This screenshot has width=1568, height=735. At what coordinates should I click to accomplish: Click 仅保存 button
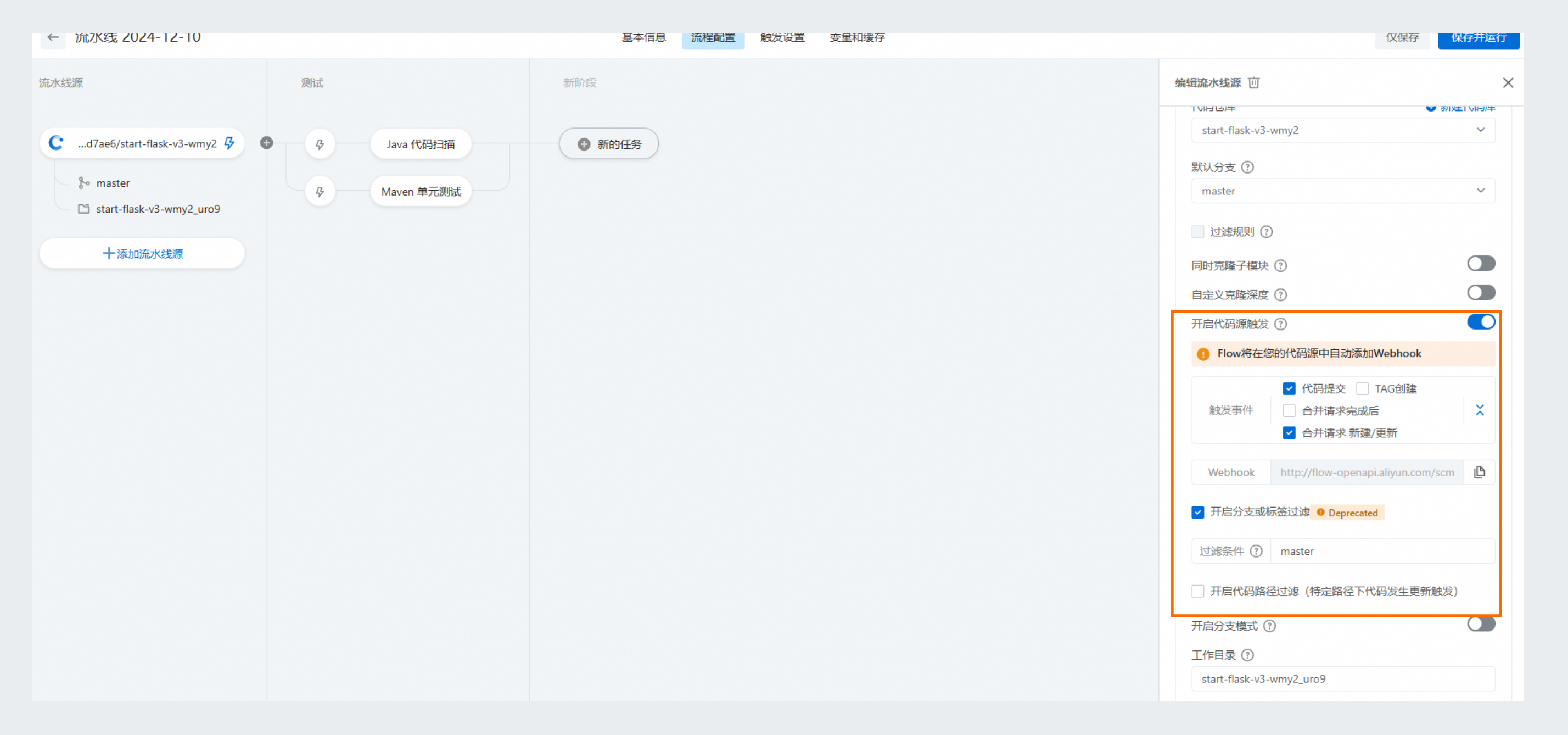pyautogui.click(x=1402, y=38)
